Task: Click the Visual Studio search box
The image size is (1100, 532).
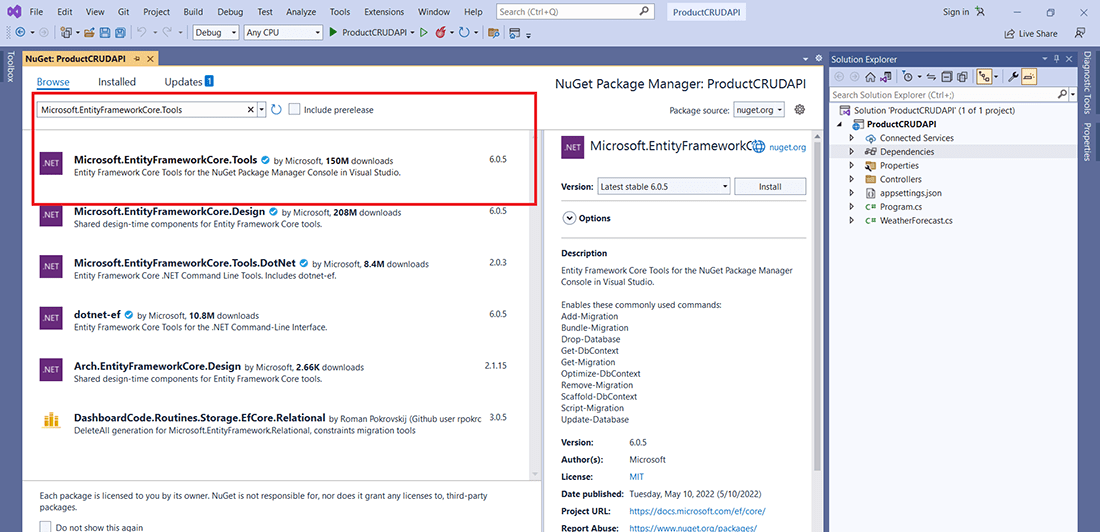Action: pos(575,12)
